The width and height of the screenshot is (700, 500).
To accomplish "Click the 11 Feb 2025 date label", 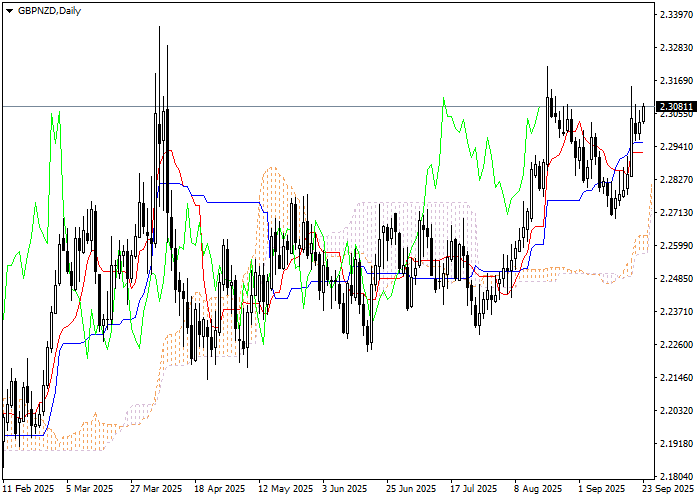I will pyautogui.click(x=29, y=489).
